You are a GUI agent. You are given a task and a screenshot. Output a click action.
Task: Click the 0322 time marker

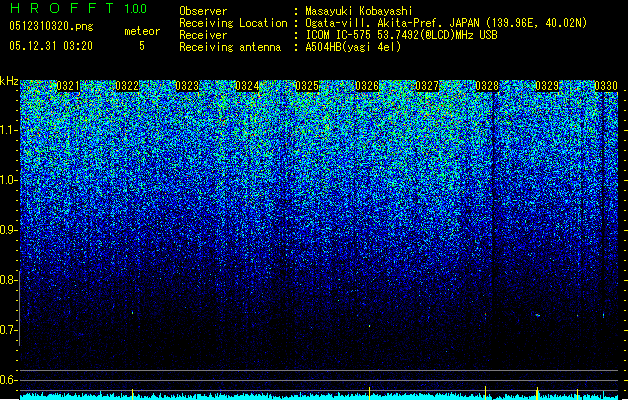pyautogui.click(x=127, y=86)
